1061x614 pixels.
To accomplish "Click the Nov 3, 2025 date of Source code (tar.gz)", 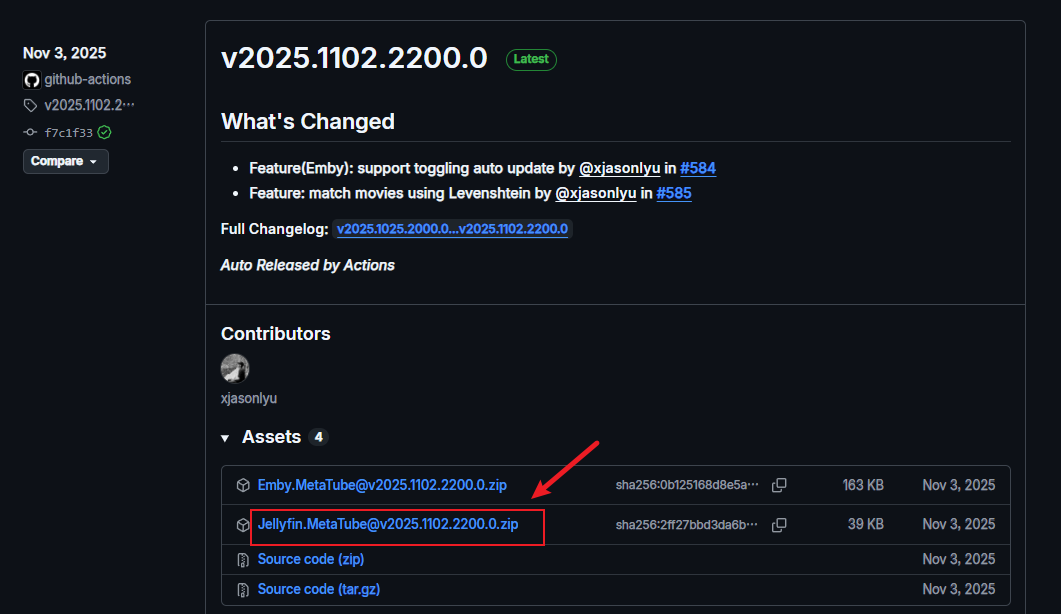I will click(958, 589).
